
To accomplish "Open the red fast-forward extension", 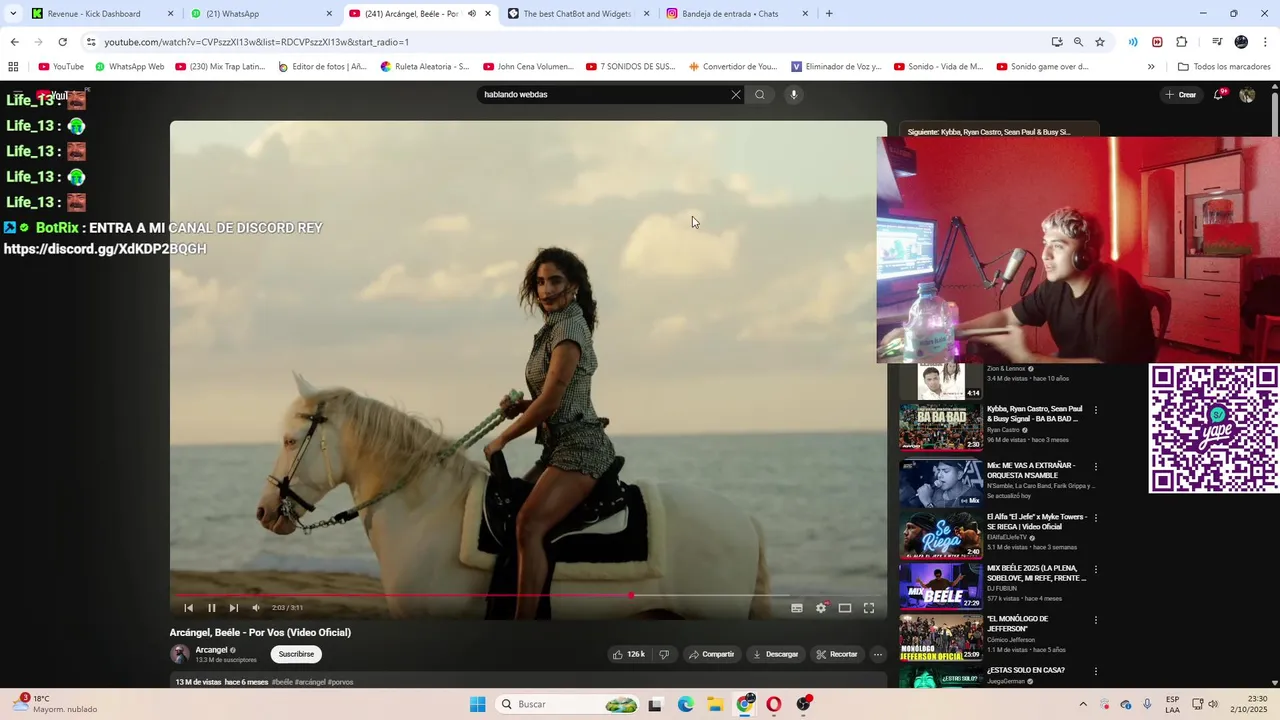I will point(1157,42).
